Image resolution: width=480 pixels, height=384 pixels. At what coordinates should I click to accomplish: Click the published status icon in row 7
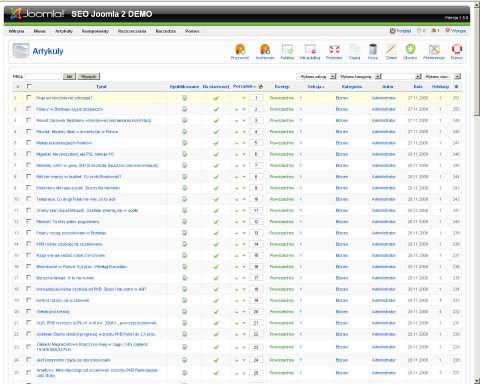point(184,165)
